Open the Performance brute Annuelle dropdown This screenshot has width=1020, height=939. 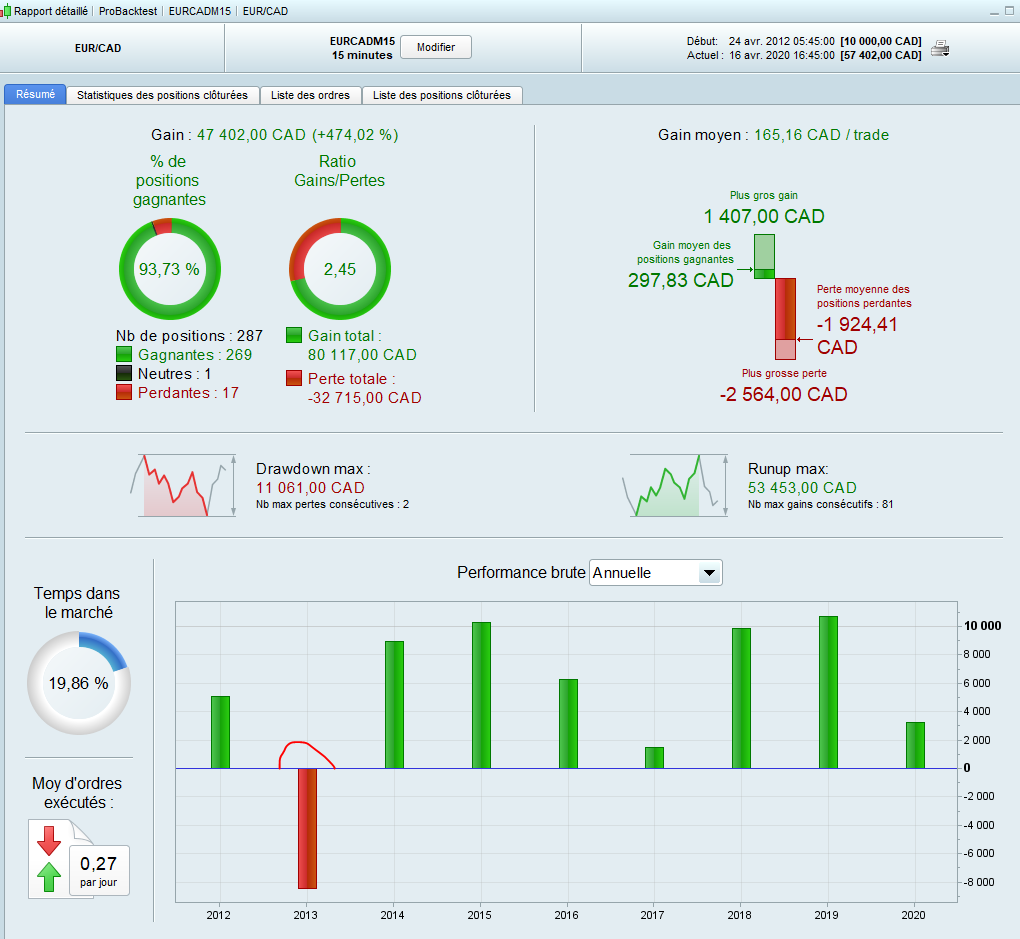click(x=656, y=573)
